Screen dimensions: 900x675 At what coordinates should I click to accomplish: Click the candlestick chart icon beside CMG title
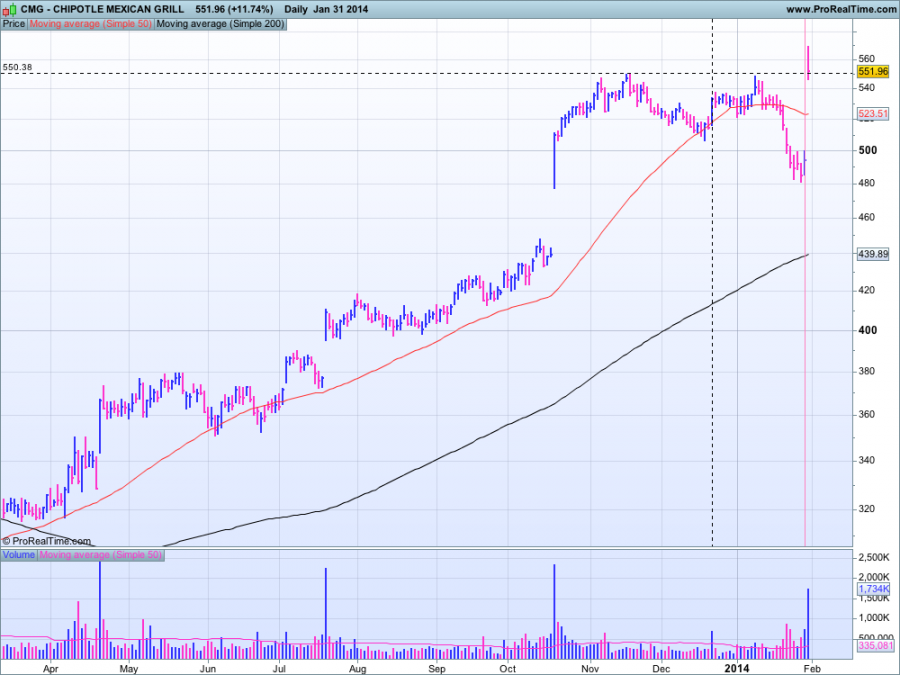point(10,9)
